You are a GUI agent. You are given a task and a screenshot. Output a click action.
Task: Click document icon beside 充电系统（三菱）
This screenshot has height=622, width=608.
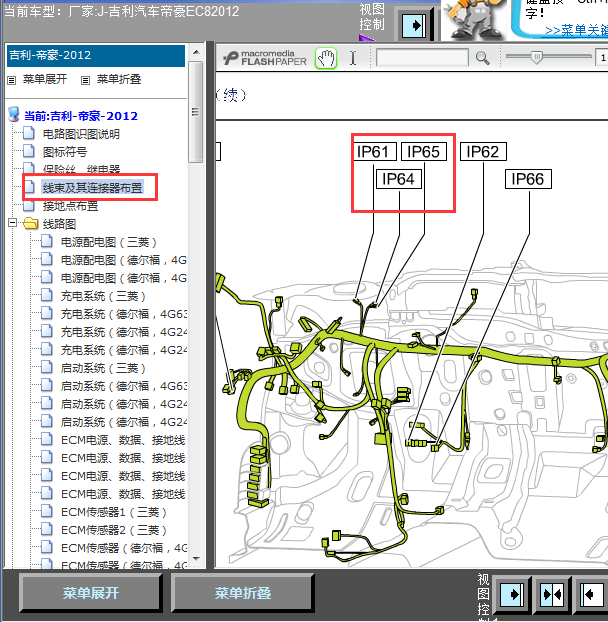[47, 295]
